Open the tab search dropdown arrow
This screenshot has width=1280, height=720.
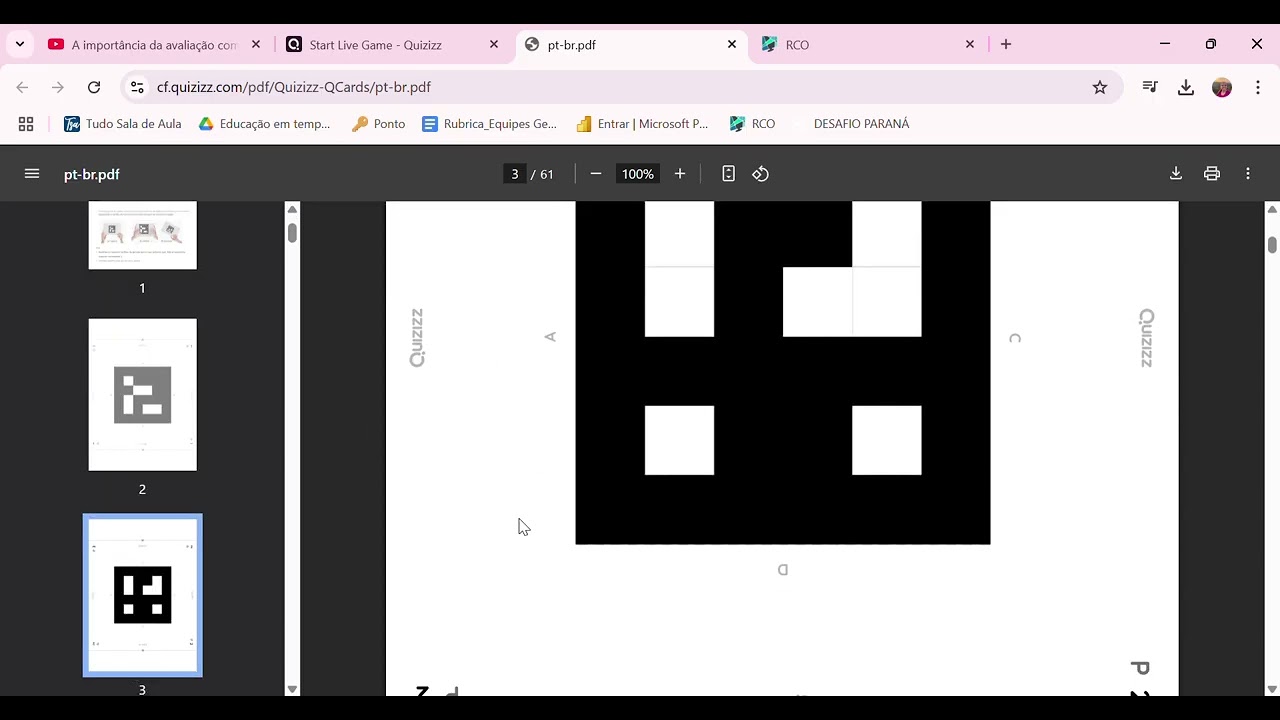(20, 44)
